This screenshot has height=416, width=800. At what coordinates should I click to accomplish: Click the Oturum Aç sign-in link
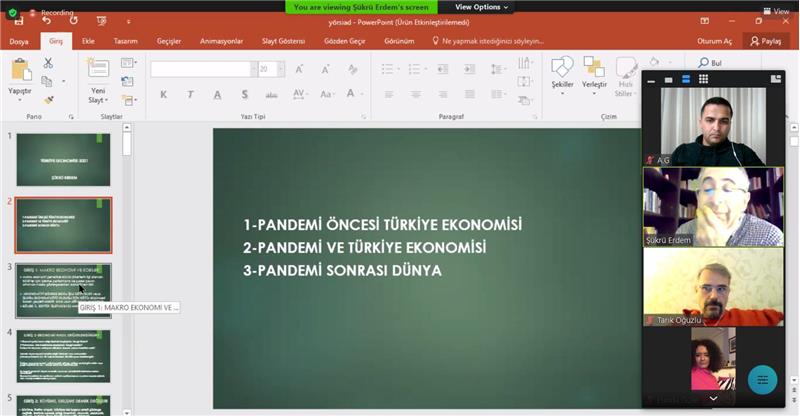point(715,41)
